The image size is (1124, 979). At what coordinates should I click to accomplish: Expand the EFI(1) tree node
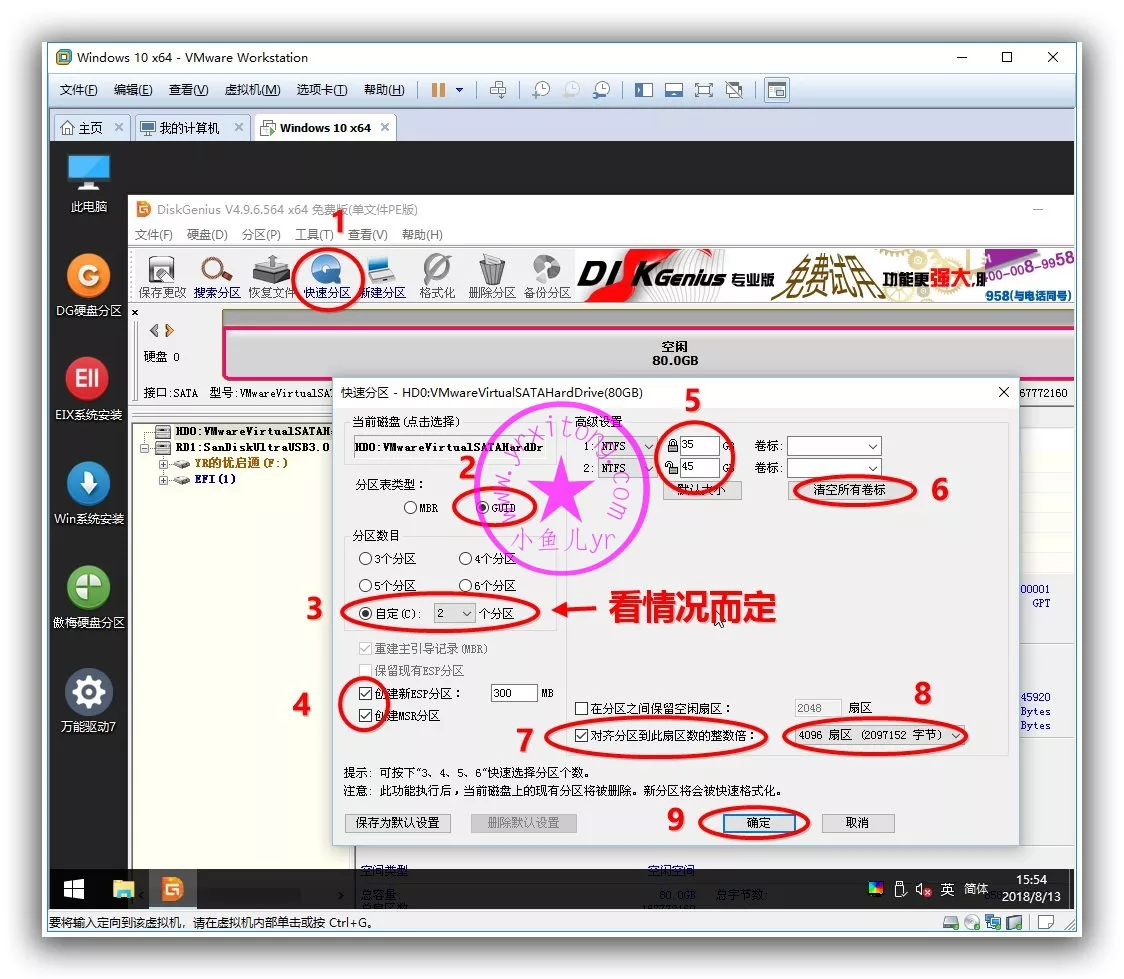[x=163, y=479]
